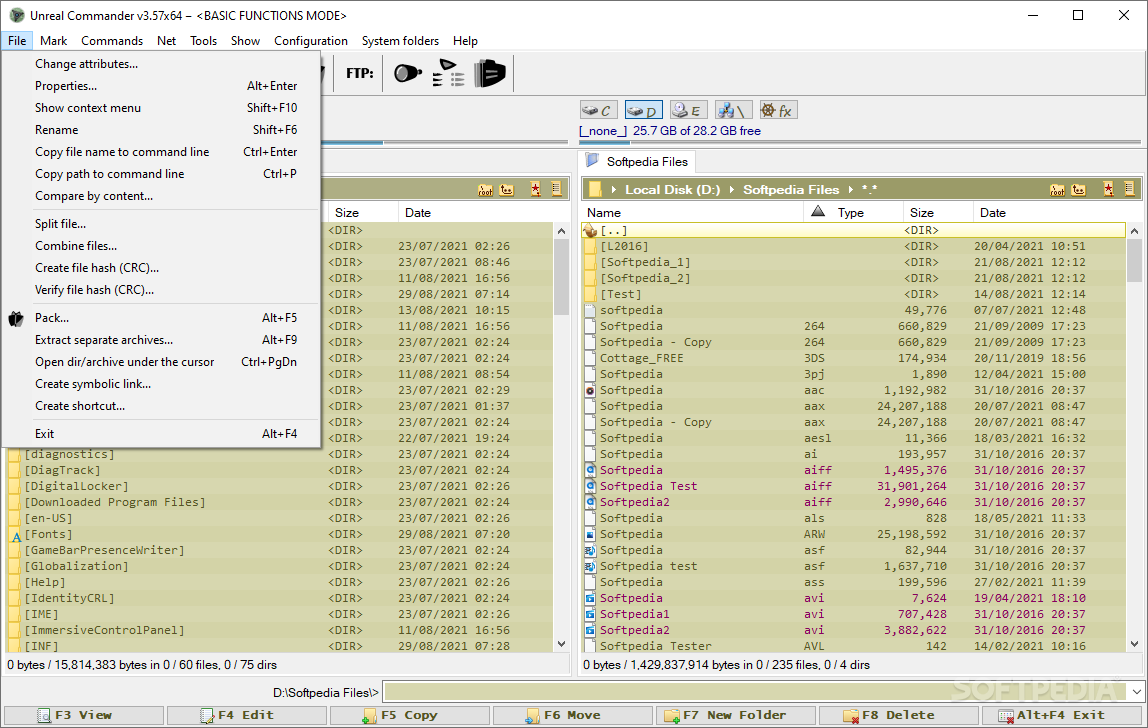Click the F3 View button

coord(84,716)
